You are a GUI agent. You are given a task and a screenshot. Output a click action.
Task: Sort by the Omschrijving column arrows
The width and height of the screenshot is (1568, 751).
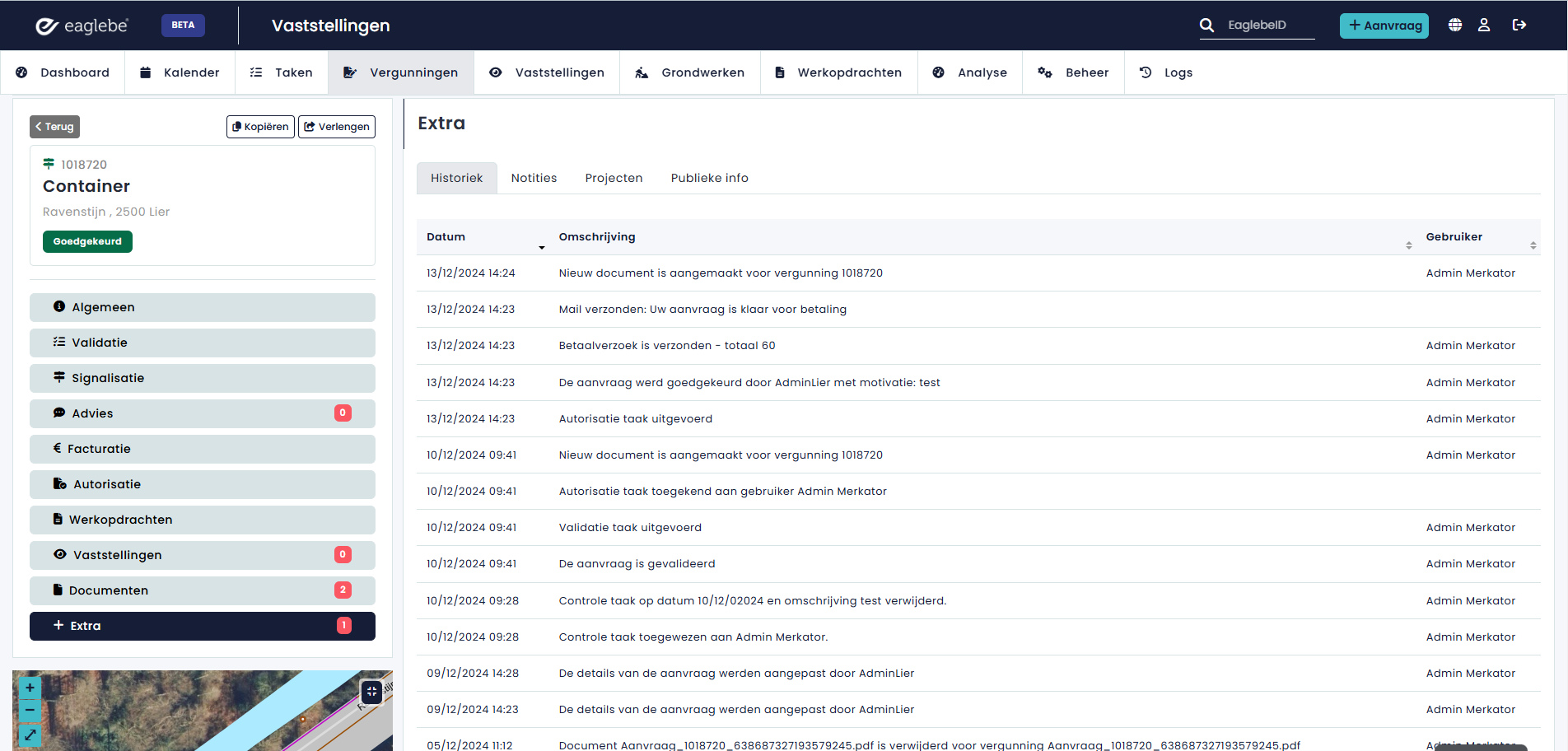point(1409,245)
